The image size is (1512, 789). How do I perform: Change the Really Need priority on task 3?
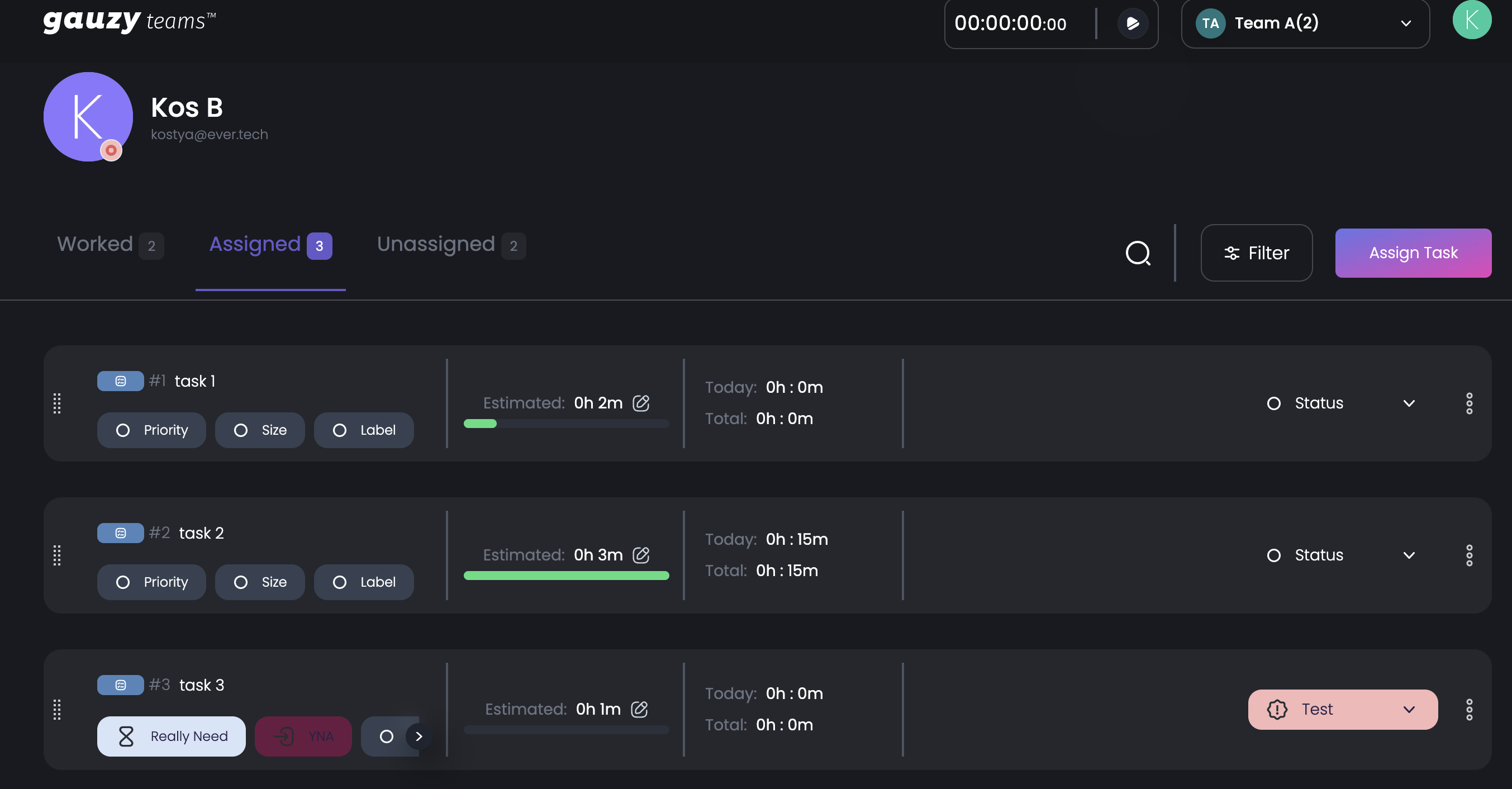[x=172, y=736]
